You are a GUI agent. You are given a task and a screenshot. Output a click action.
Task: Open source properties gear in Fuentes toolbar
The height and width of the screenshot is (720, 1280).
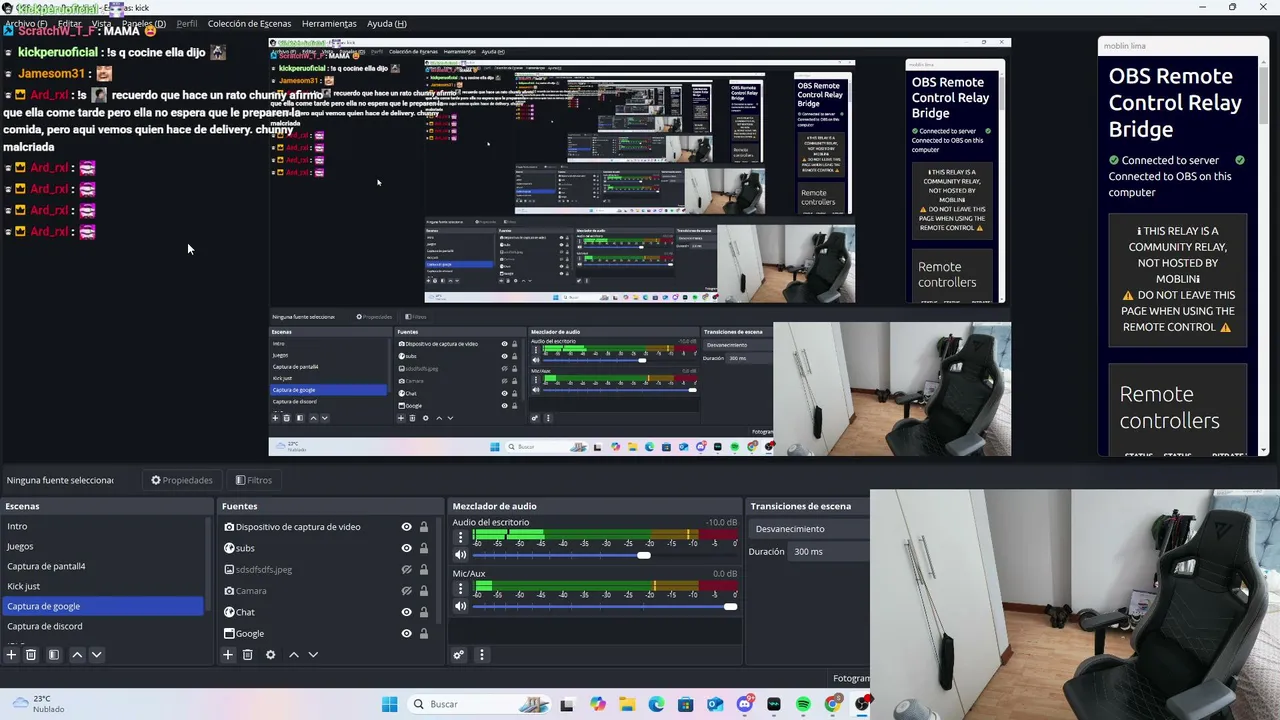click(270, 655)
